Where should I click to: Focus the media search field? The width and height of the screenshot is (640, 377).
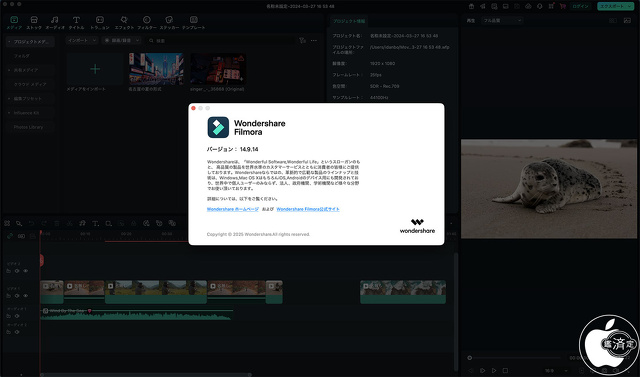click(220, 41)
